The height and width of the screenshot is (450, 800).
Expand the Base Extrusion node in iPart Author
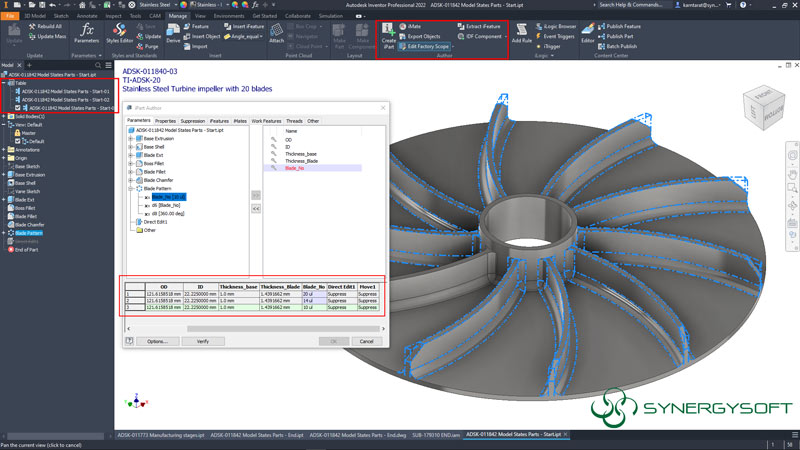point(131,137)
